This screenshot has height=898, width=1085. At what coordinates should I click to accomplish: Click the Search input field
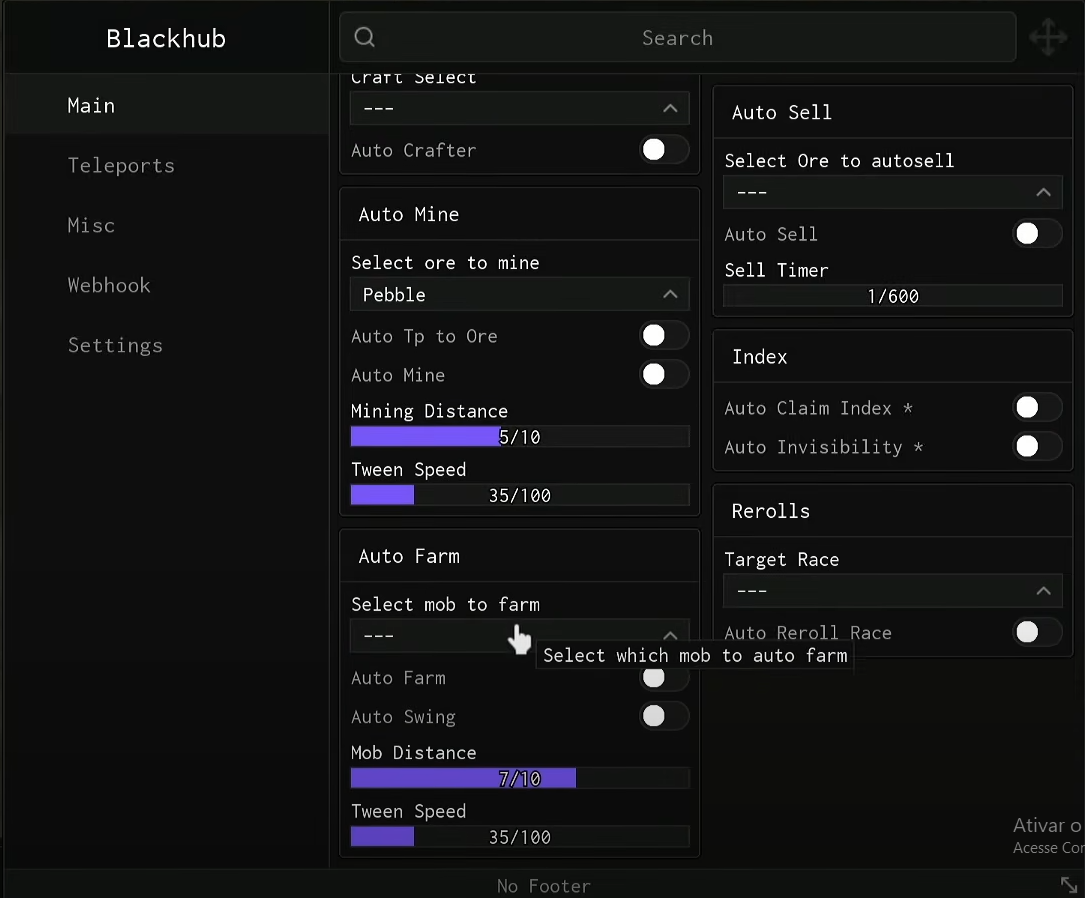pos(677,38)
